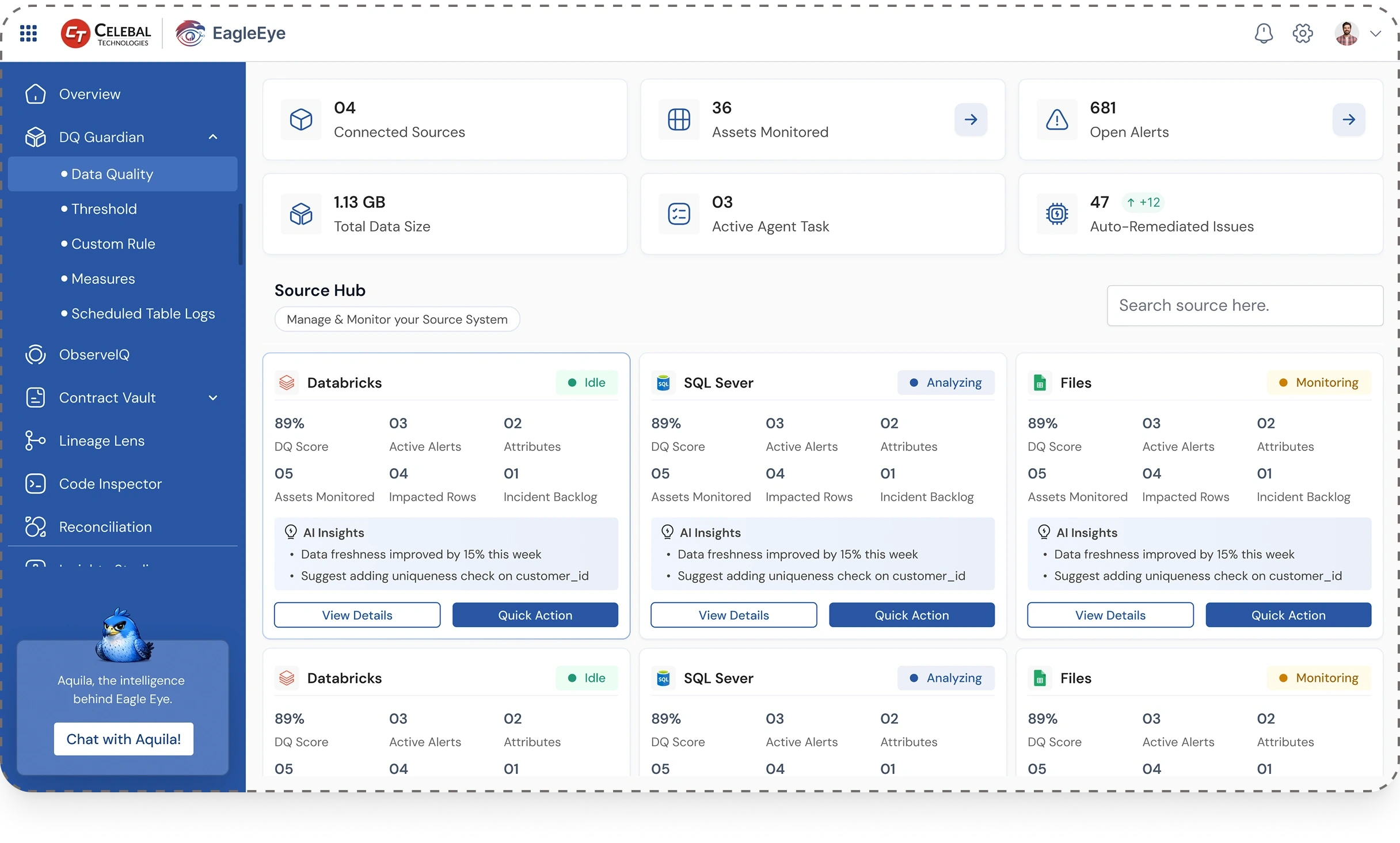Open Custom Rule submenu item
This screenshot has height=843, width=1400.
coord(113,244)
